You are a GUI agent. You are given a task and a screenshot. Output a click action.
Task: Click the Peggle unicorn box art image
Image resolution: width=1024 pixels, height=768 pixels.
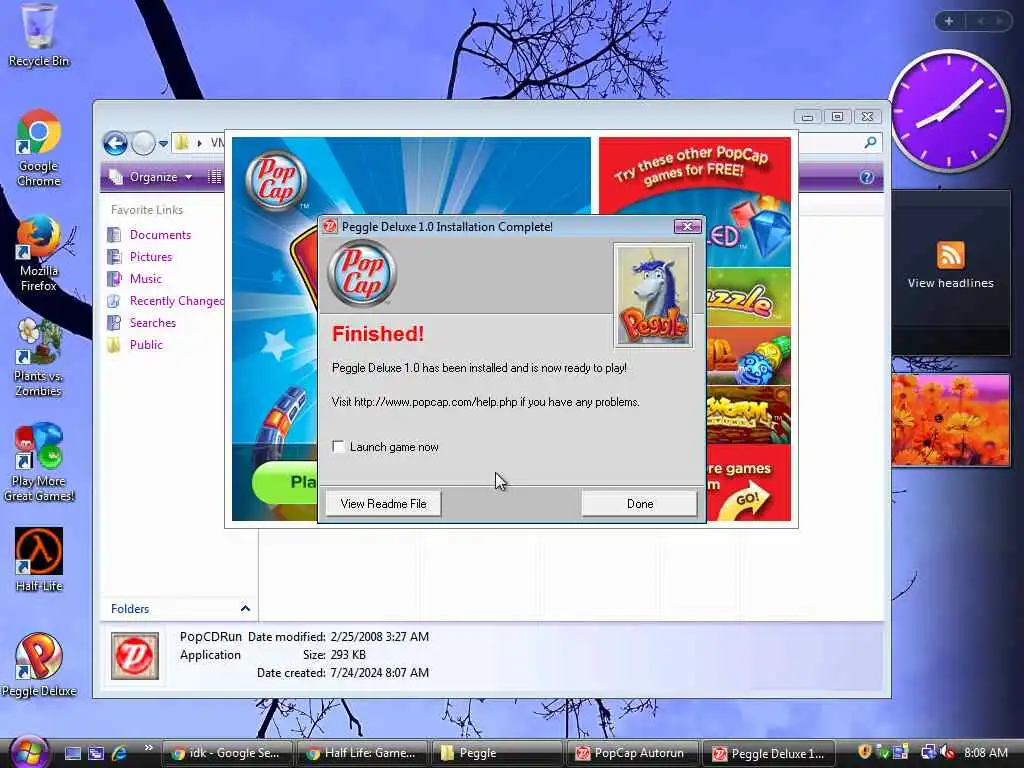[x=653, y=295]
